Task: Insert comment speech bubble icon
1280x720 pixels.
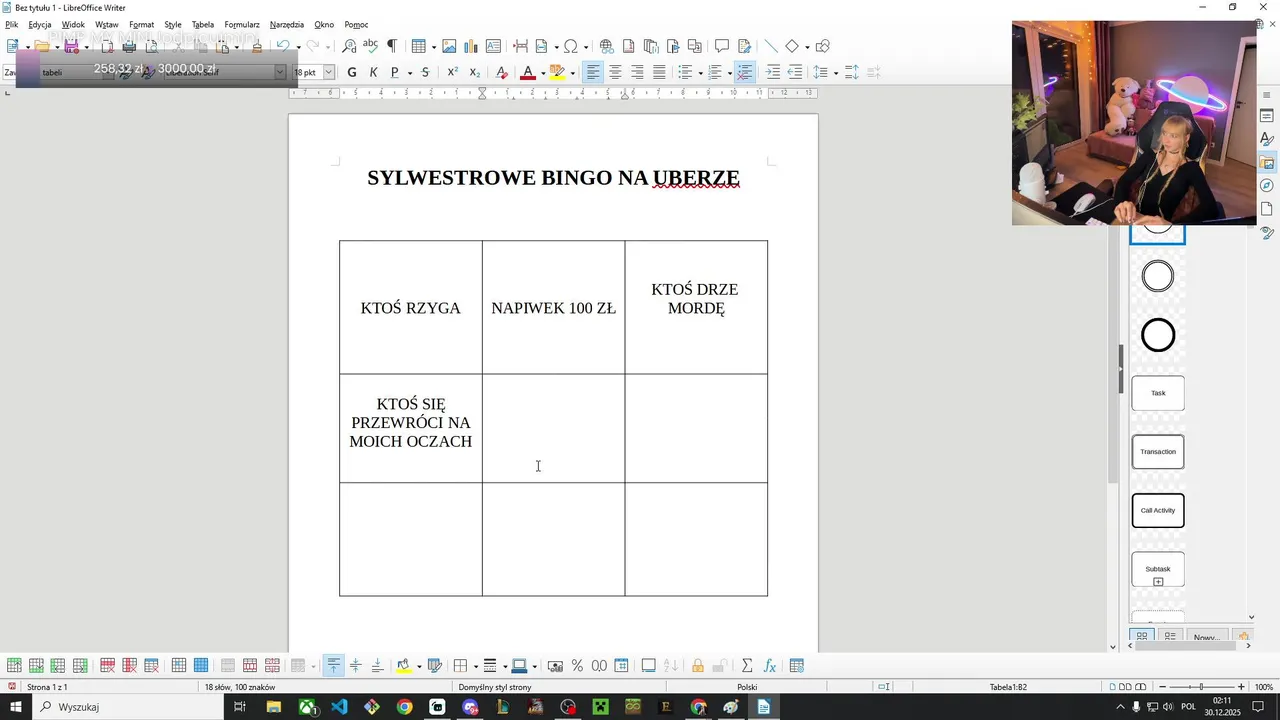Action: coord(722,46)
